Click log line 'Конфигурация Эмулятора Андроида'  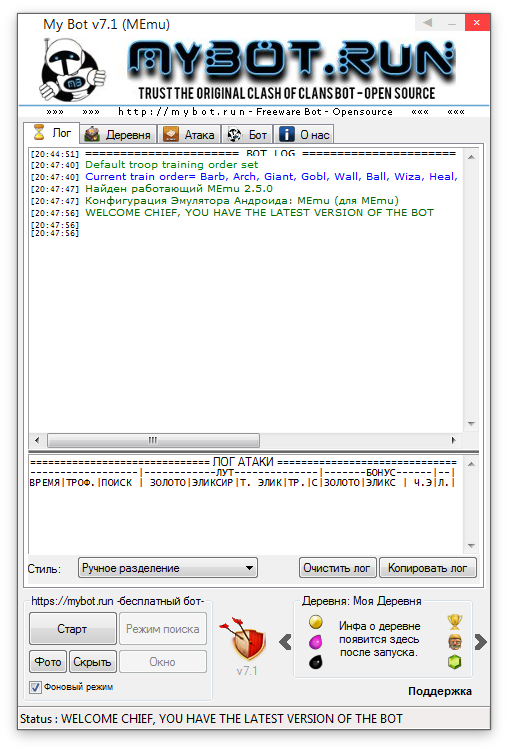242,201
